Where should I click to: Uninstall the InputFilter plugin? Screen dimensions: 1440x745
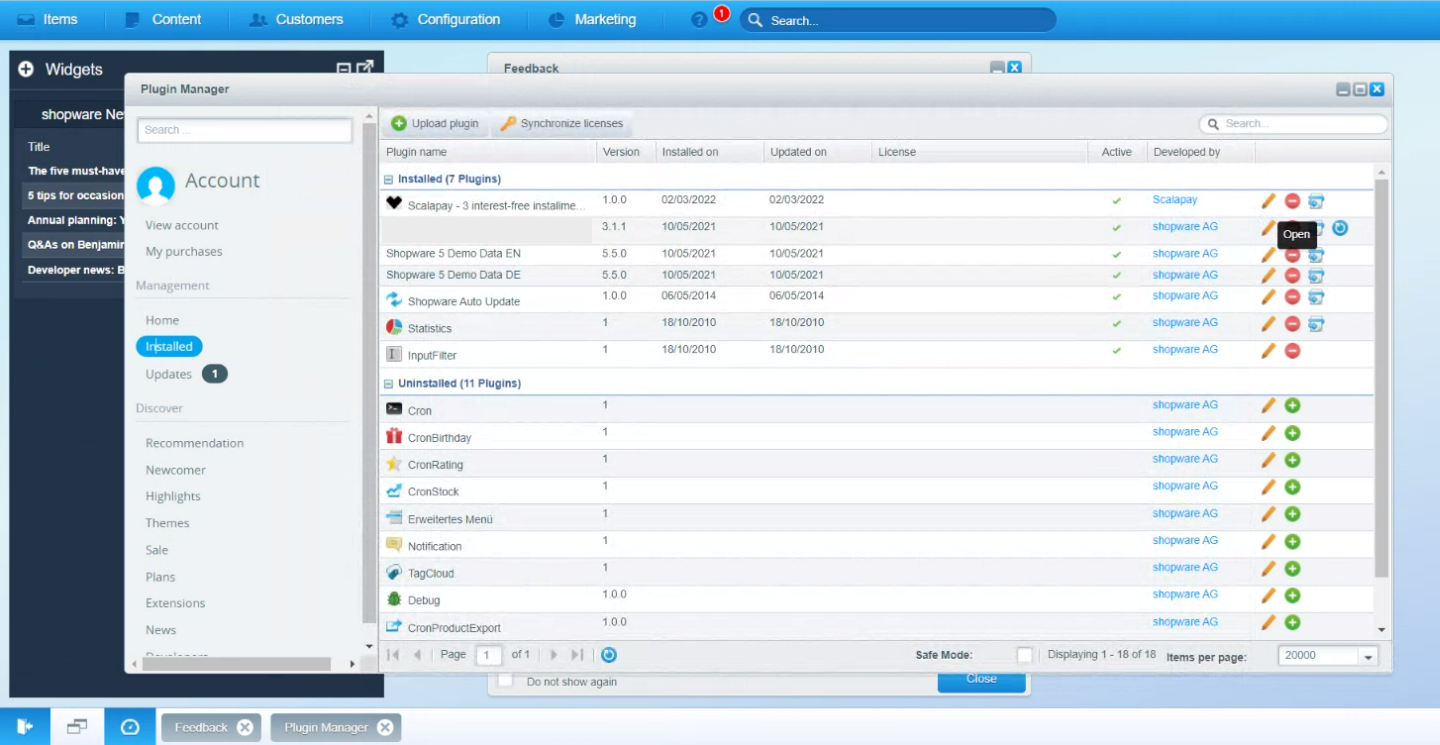point(1292,351)
